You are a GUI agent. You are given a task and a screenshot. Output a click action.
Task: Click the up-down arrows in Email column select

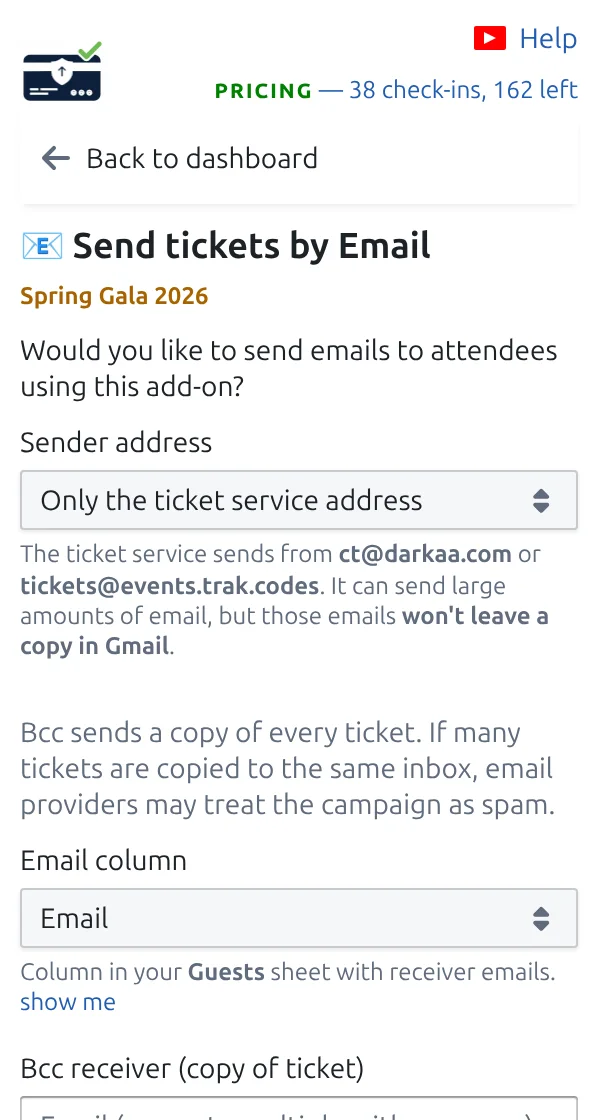[541, 919]
